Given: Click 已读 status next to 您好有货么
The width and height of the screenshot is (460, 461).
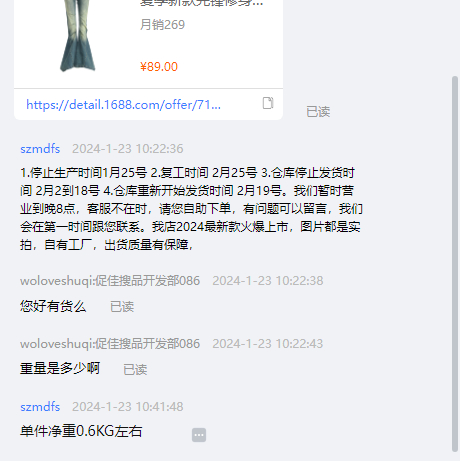Looking at the screenshot, I should [x=122, y=307].
